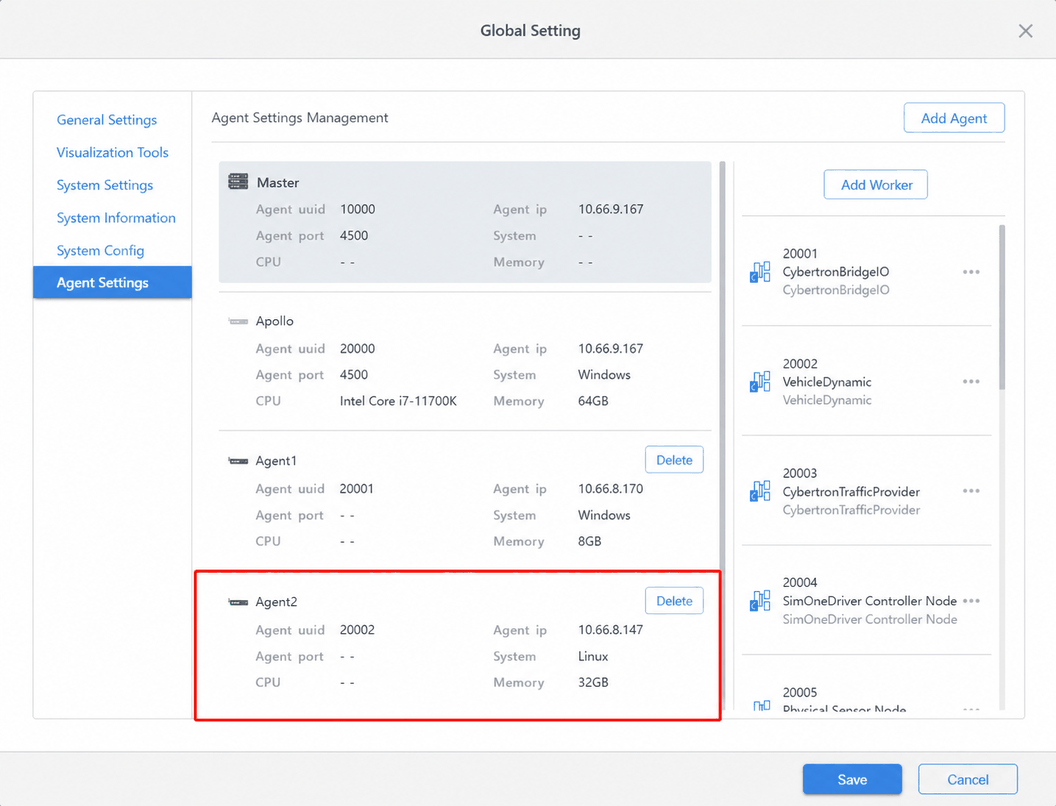Click Apollo agent uuid value 20000

click(358, 349)
